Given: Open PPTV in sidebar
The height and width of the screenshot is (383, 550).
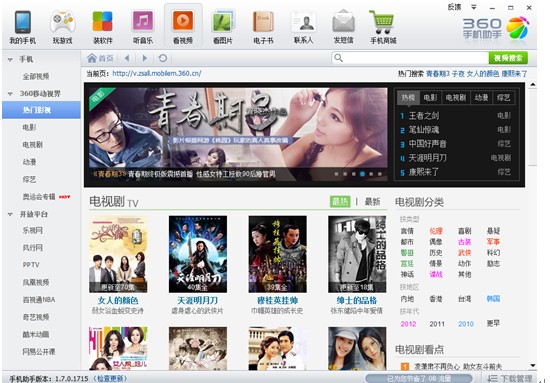Looking at the screenshot, I should click(x=31, y=265).
